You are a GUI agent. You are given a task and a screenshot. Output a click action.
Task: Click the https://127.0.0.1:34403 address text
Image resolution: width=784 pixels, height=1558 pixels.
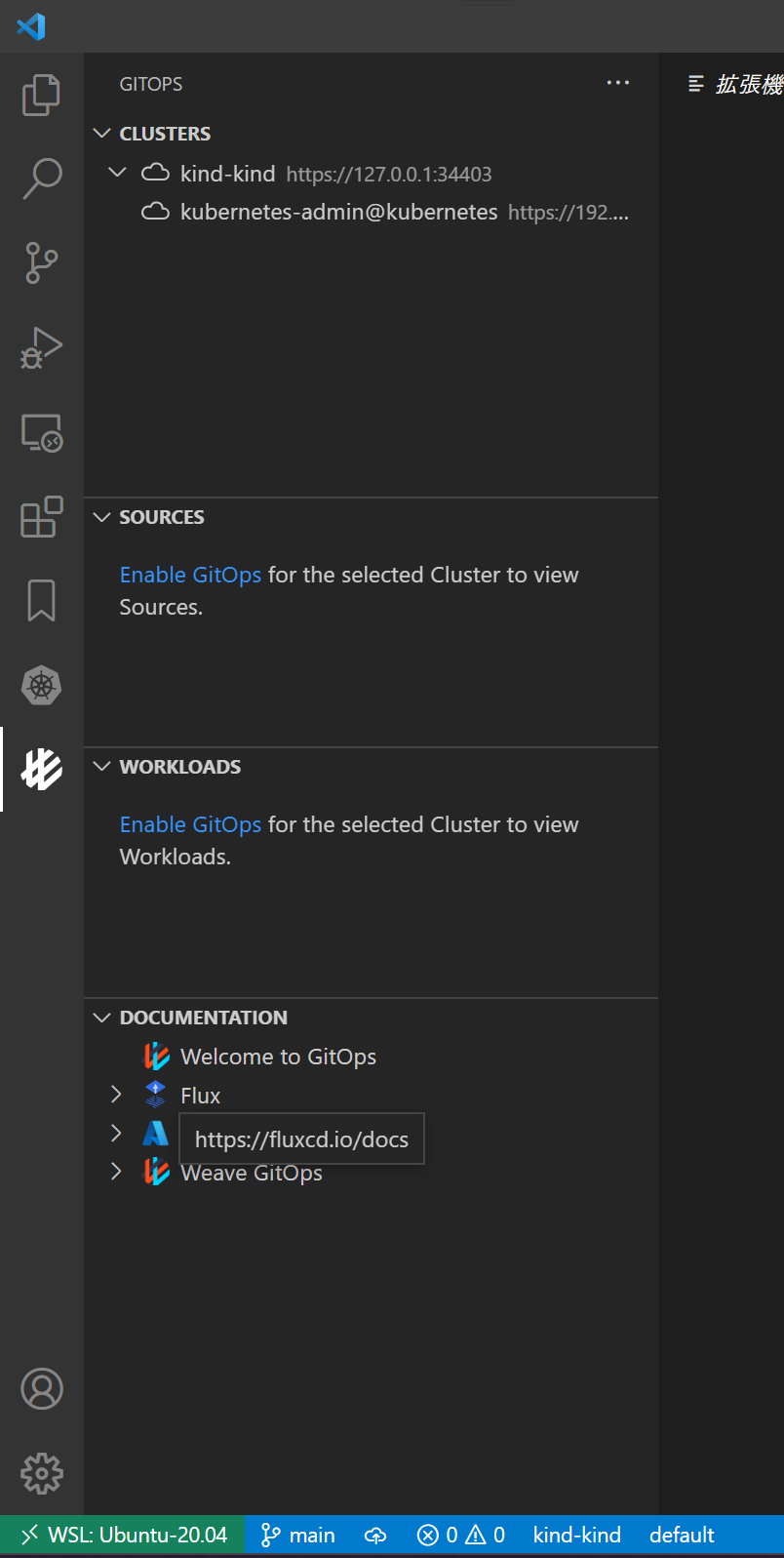[389, 175]
